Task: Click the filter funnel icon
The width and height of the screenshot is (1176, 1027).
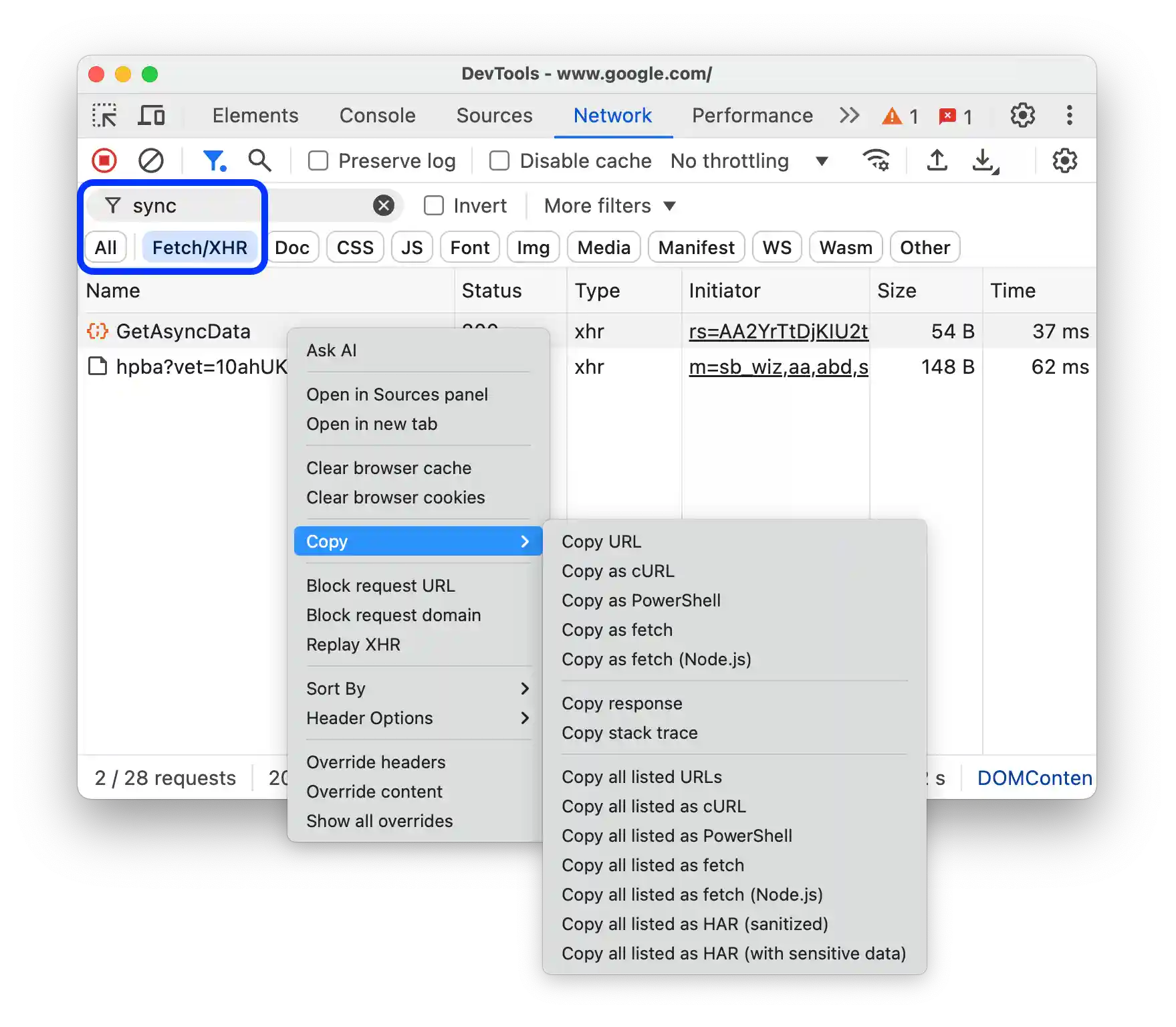Action: pos(213,160)
